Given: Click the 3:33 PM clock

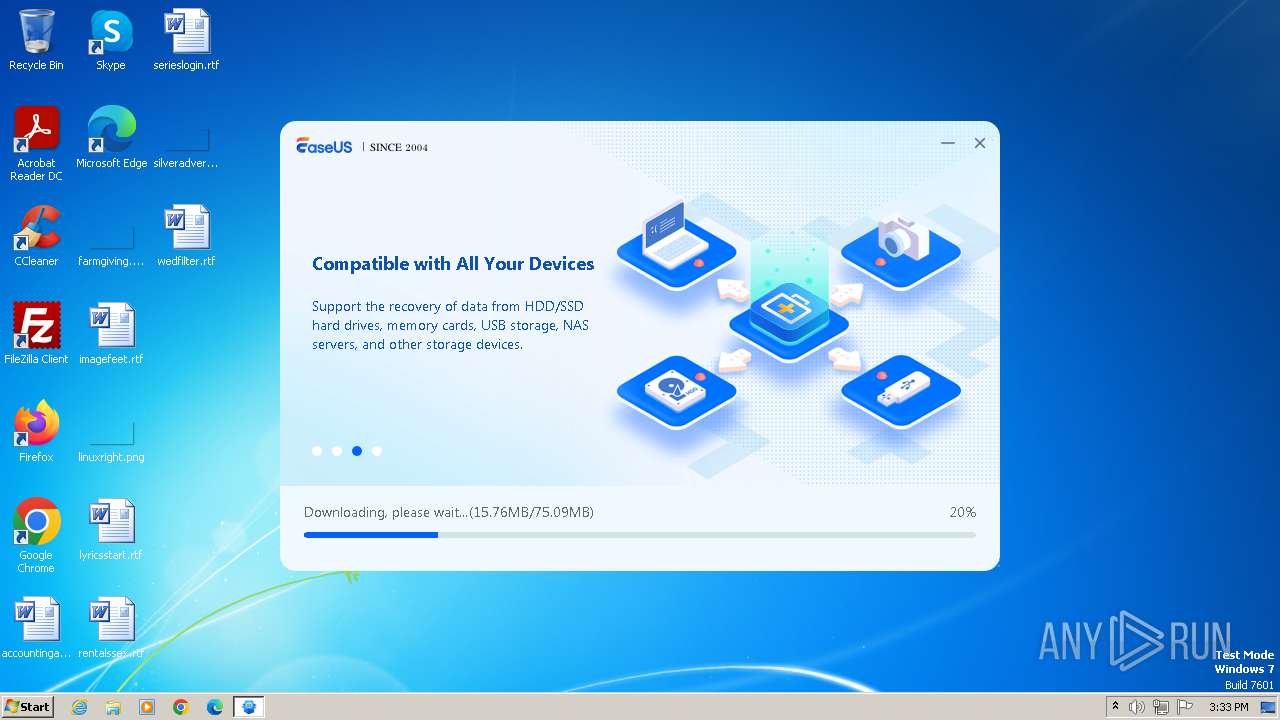Looking at the screenshot, I should [1229, 707].
